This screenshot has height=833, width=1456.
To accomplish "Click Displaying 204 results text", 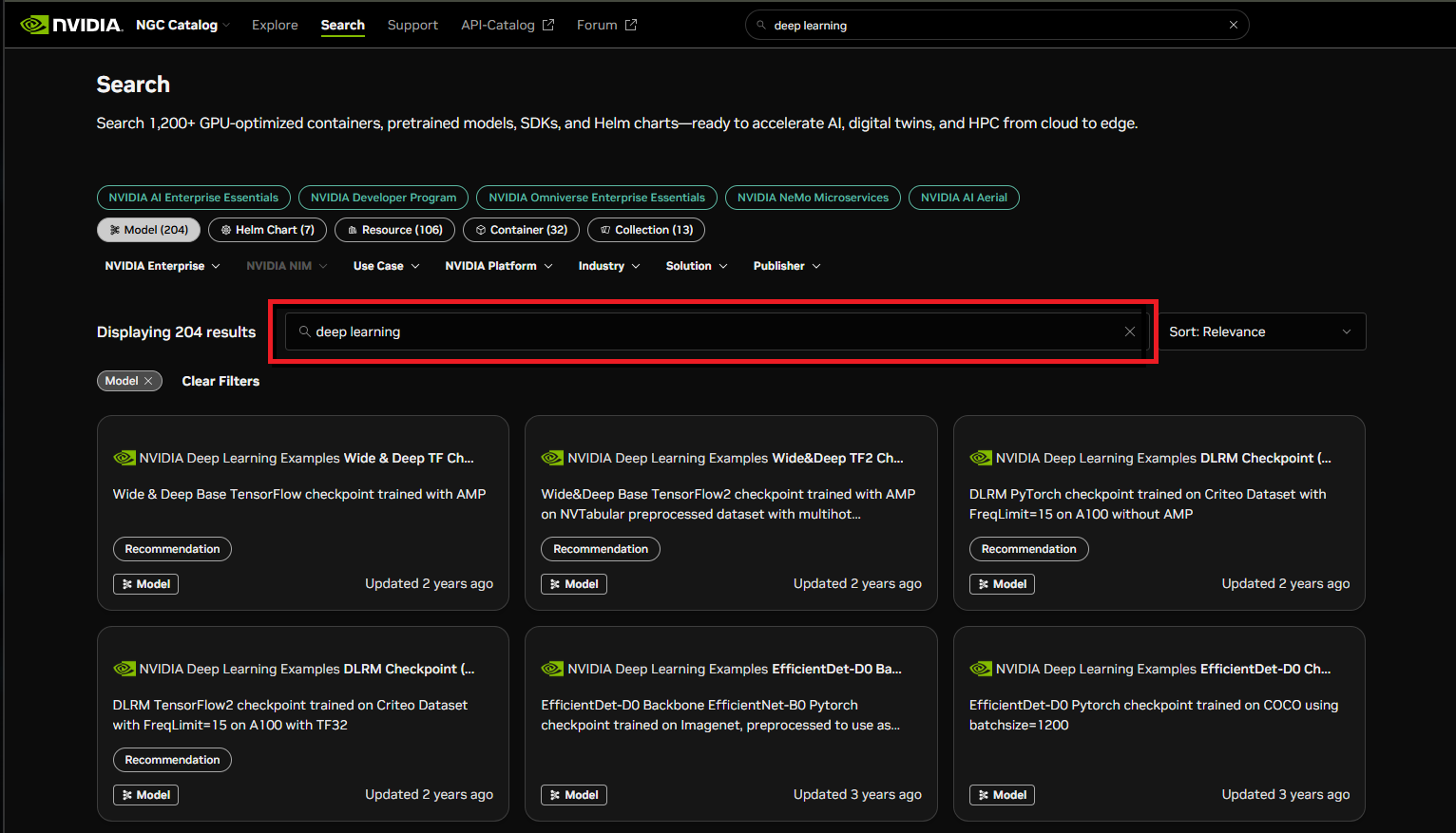I will tap(176, 331).
